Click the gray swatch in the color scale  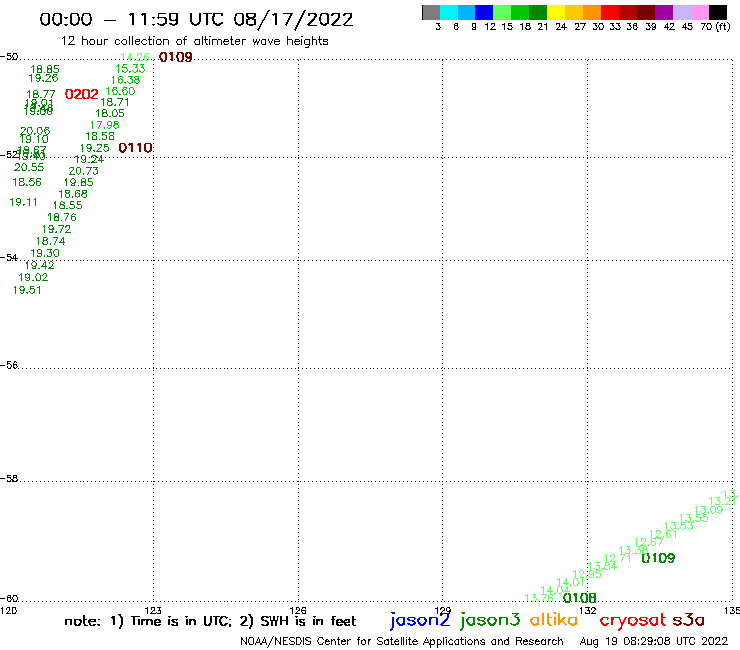point(431,12)
